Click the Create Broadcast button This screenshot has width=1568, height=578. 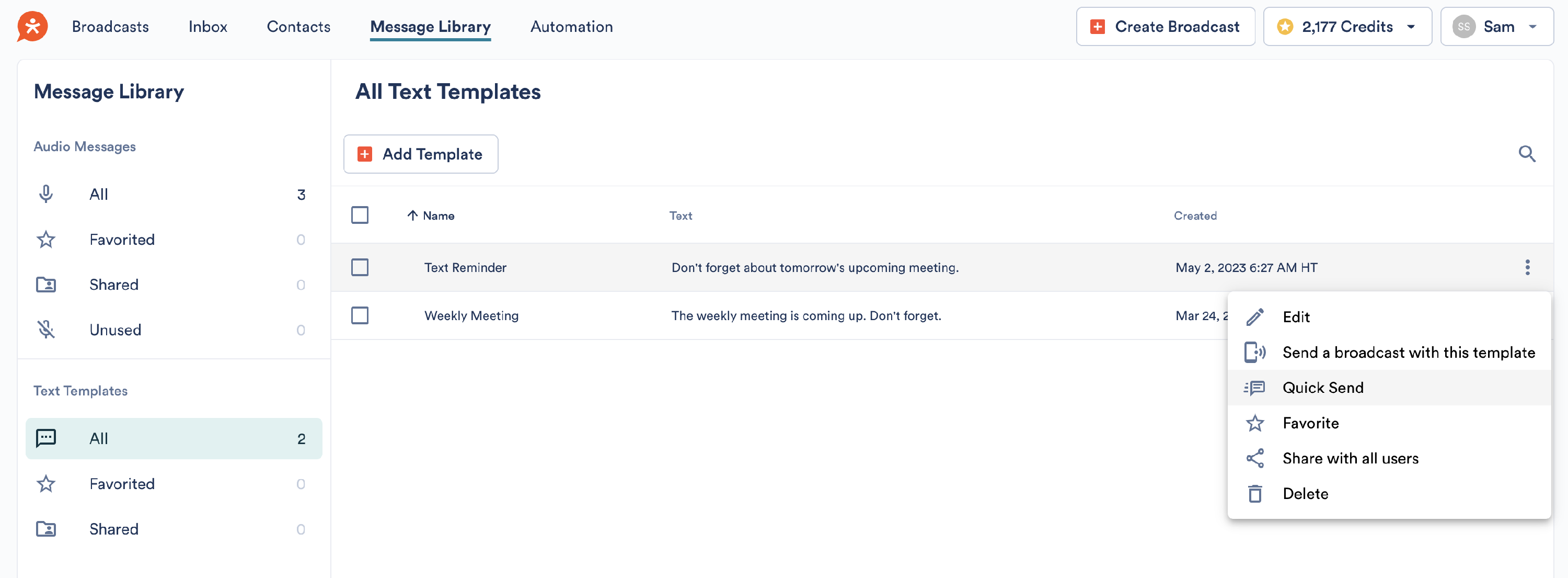[x=1165, y=27]
